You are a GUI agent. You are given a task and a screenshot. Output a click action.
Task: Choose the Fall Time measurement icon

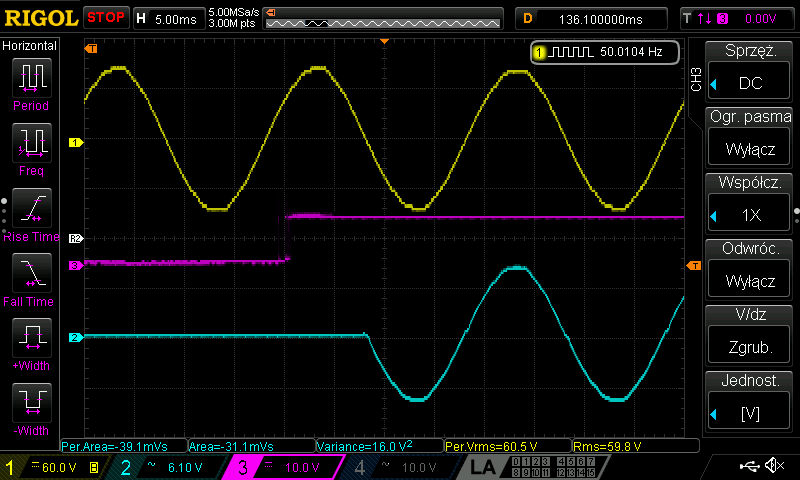pyautogui.click(x=30, y=273)
